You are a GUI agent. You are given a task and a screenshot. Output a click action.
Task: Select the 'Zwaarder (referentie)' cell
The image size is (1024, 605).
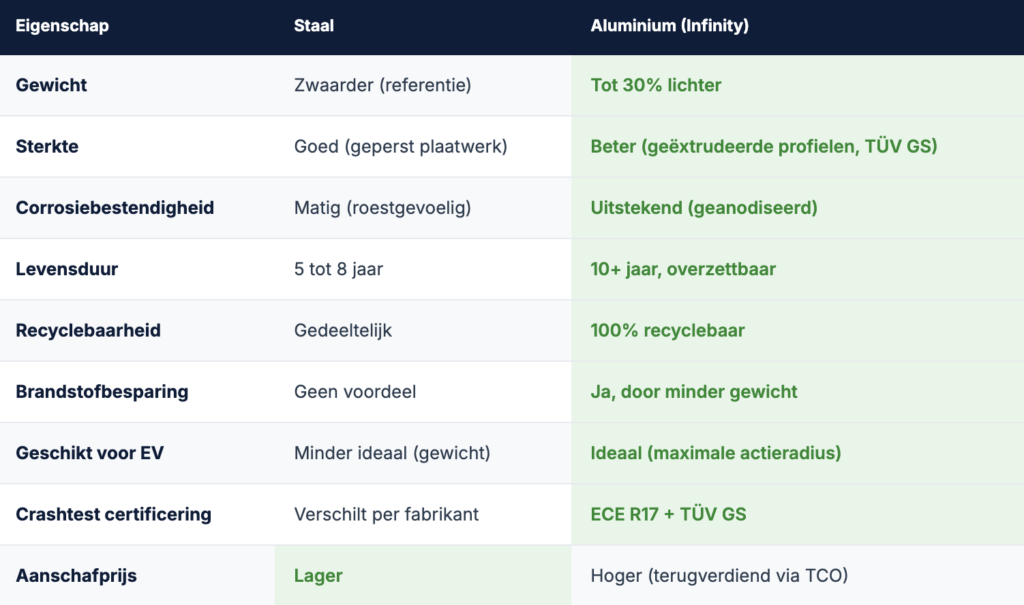[x=382, y=85]
